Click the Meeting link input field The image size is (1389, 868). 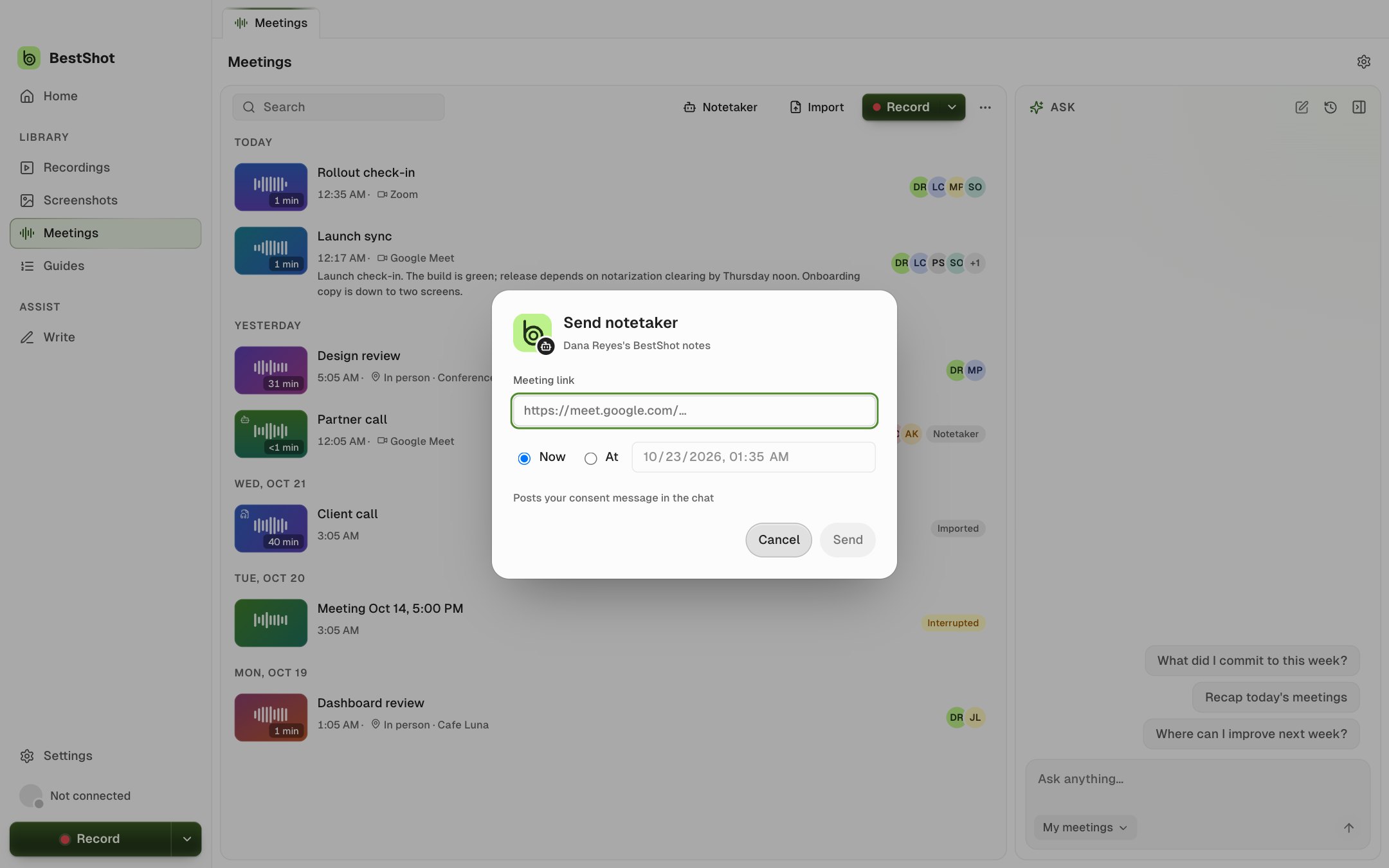pos(694,410)
